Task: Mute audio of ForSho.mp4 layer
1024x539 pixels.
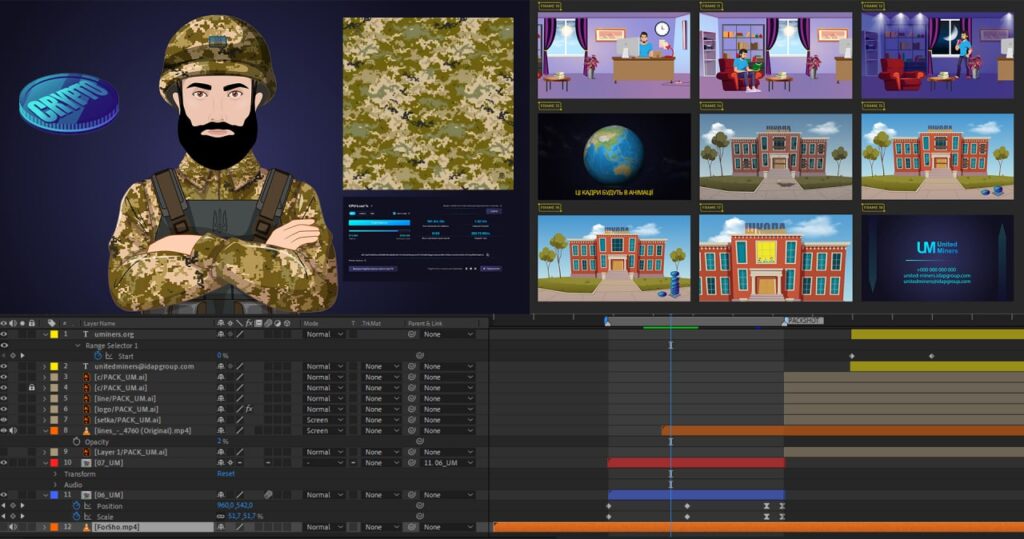Action: coord(13,527)
